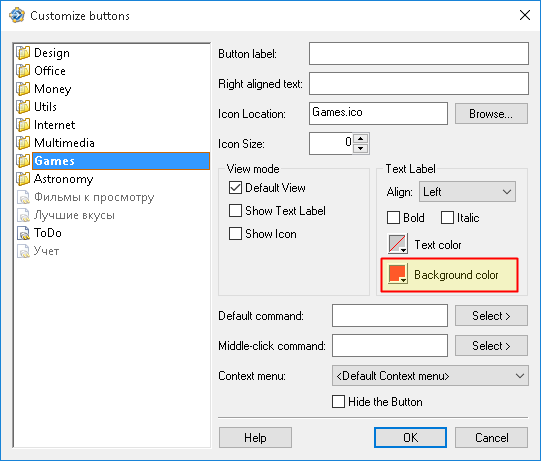
Task: Enable the Show Icon checkbox
Action: coord(235,234)
